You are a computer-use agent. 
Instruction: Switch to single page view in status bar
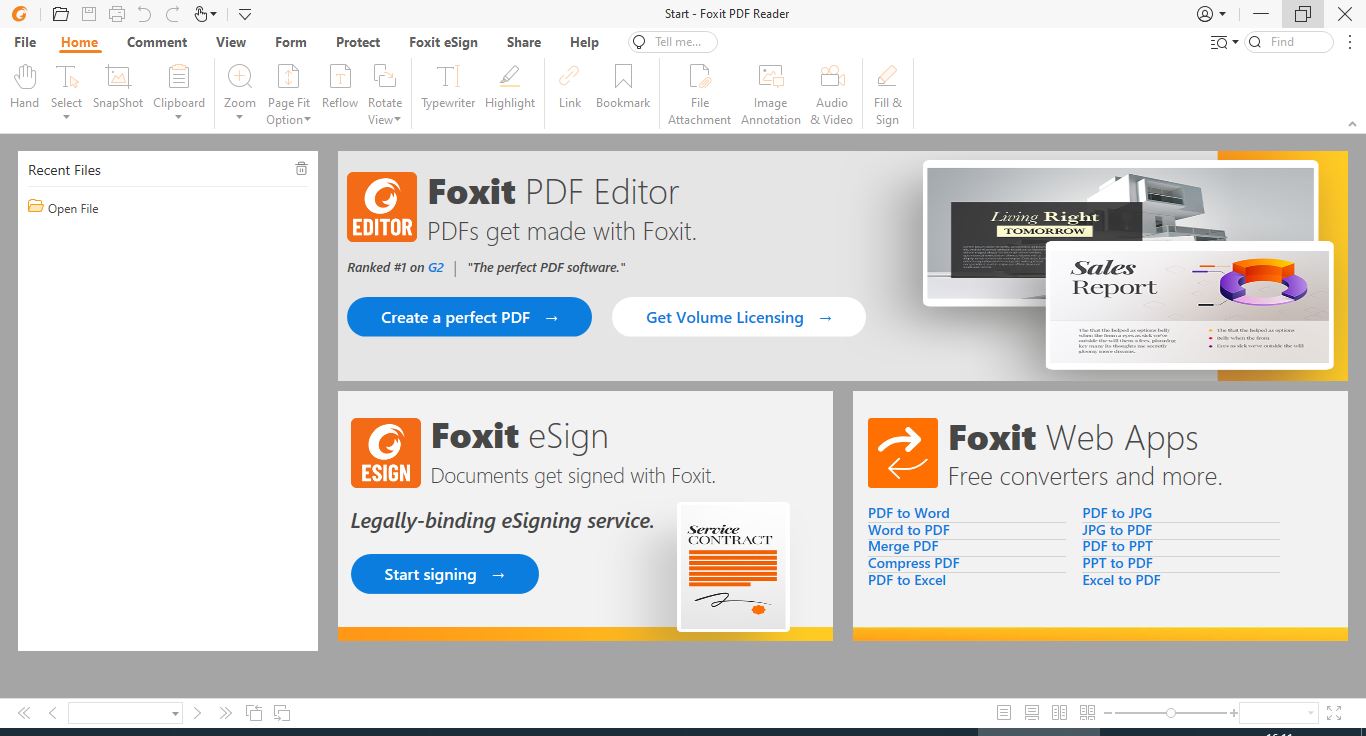click(1004, 713)
